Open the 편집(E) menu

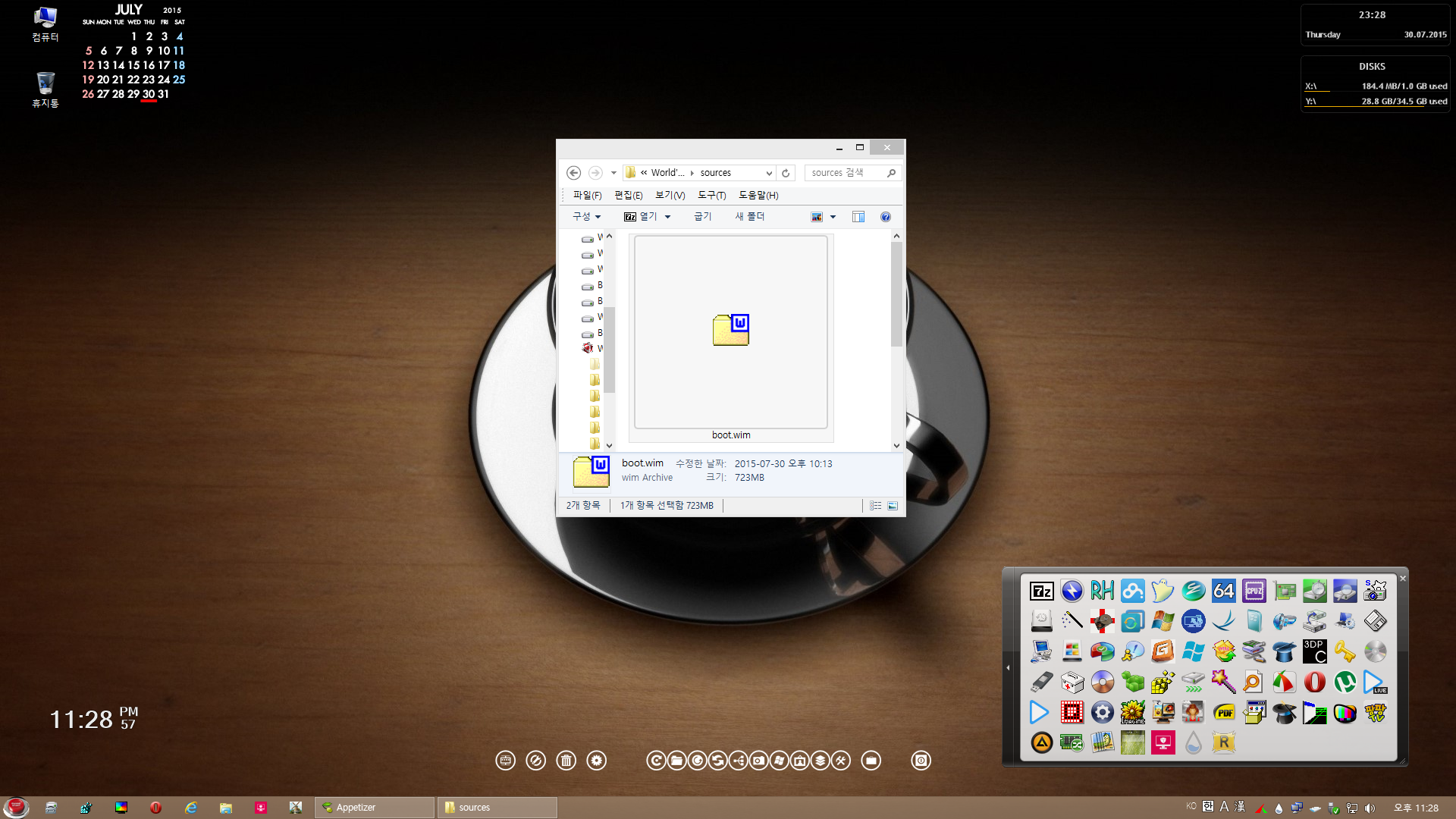coord(629,196)
